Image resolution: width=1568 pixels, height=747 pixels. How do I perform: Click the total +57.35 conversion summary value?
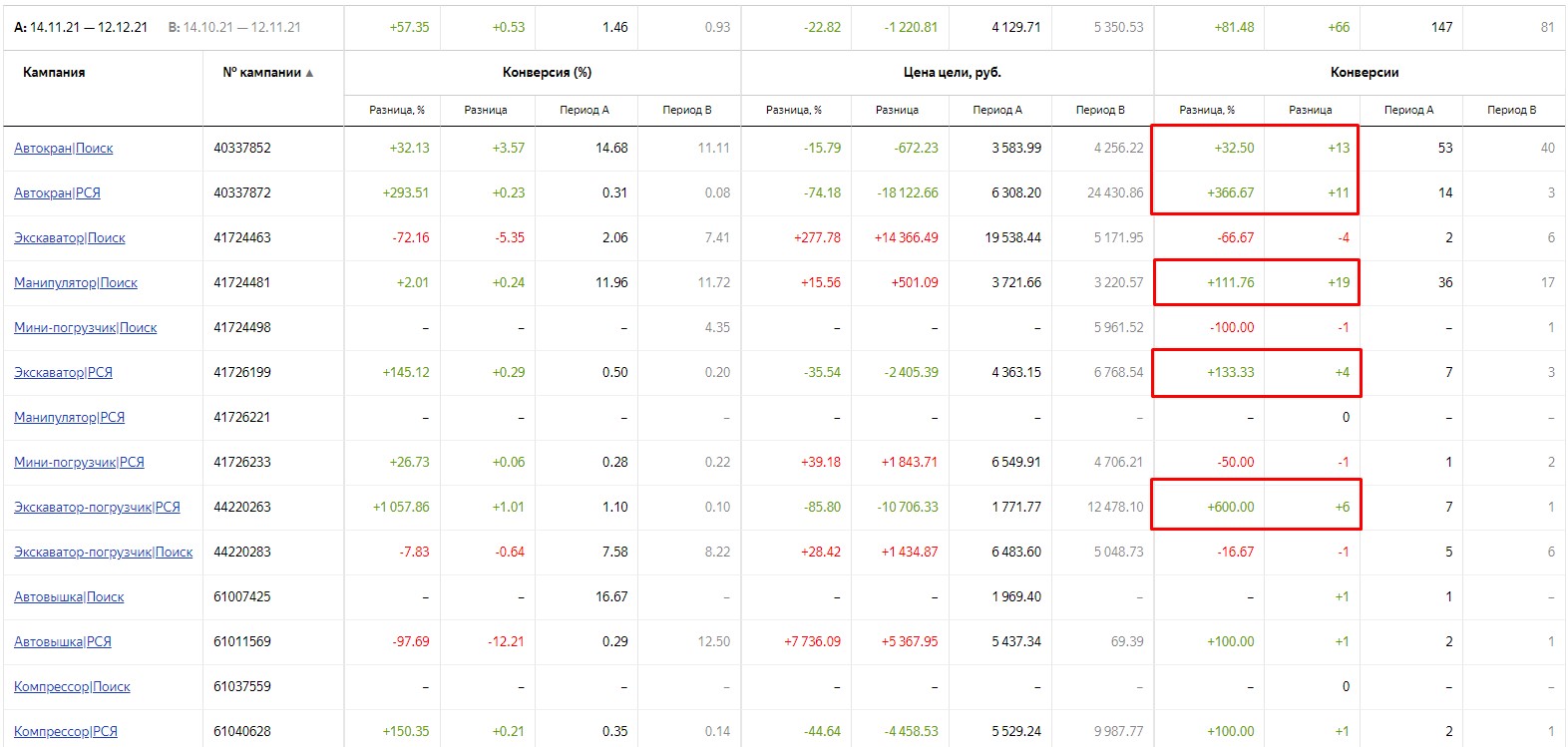pyautogui.click(x=409, y=27)
